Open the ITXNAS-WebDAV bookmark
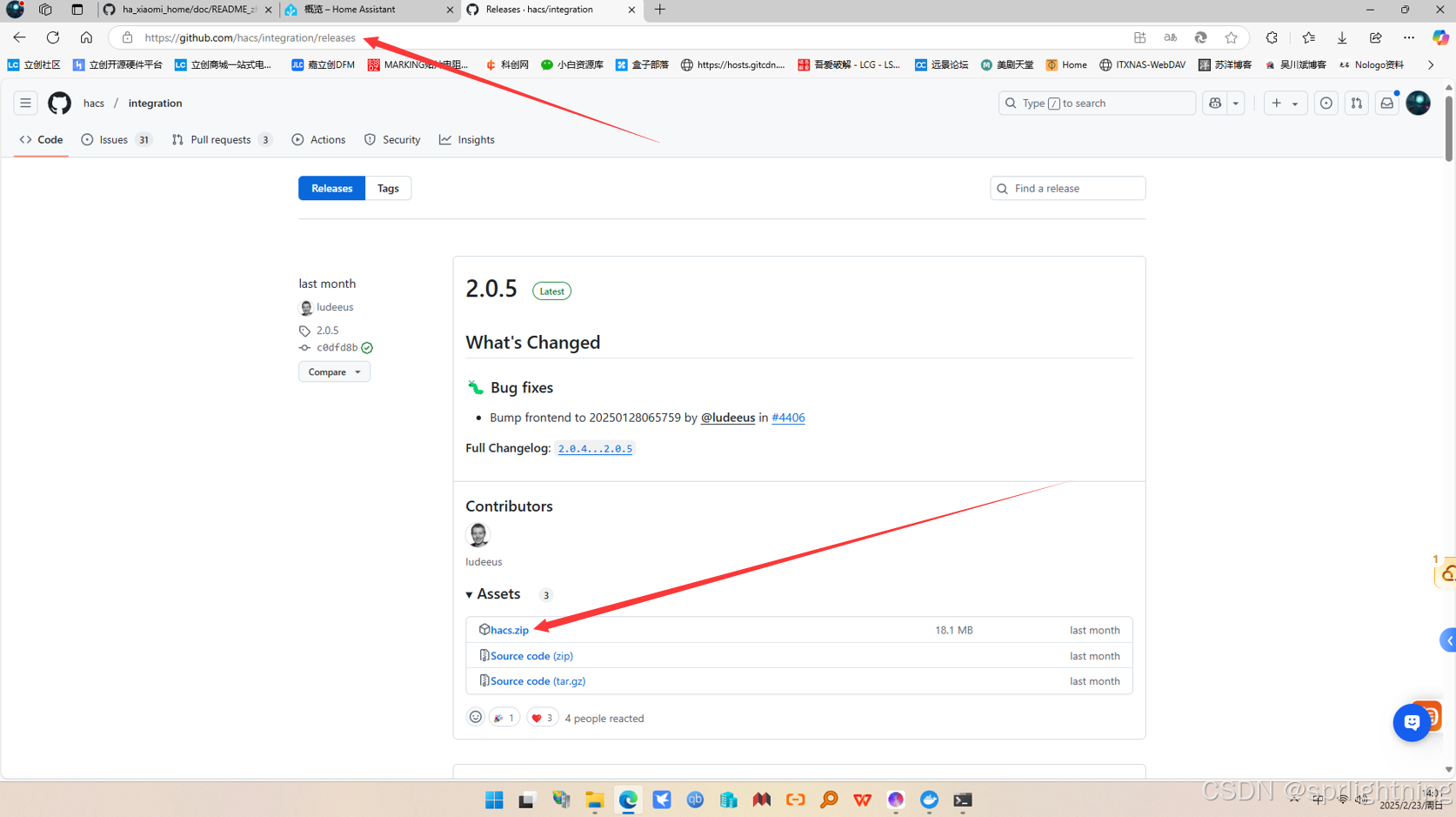The image size is (1456, 817). click(1142, 64)
